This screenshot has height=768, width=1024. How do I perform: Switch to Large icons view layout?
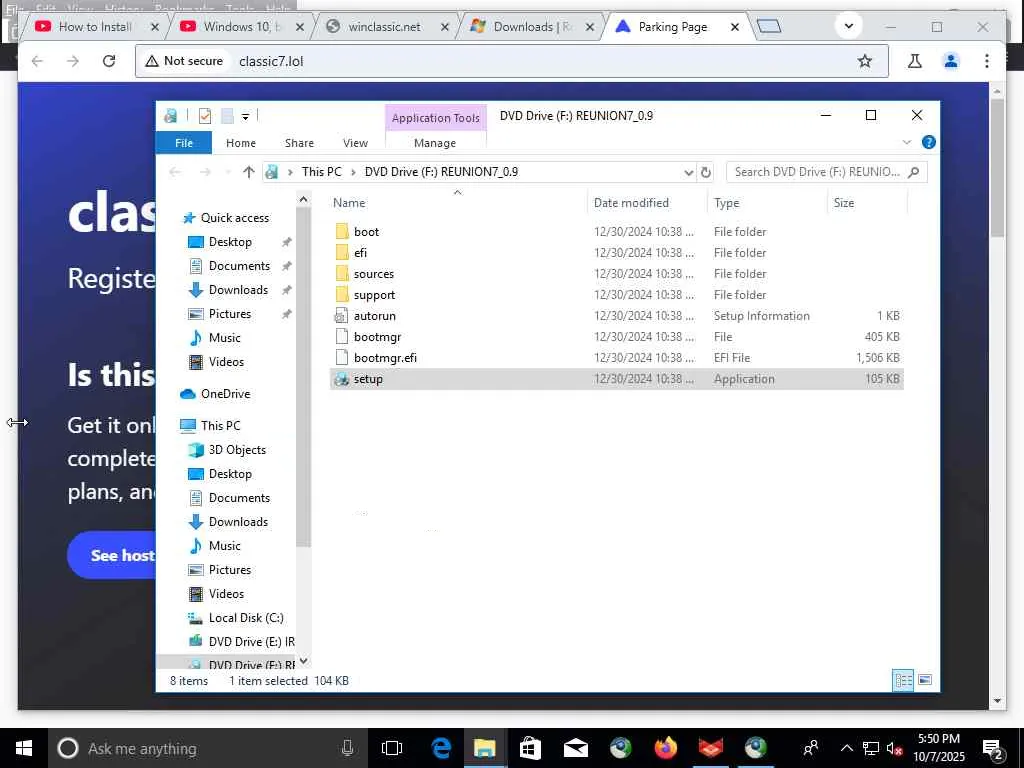point(925,680)
